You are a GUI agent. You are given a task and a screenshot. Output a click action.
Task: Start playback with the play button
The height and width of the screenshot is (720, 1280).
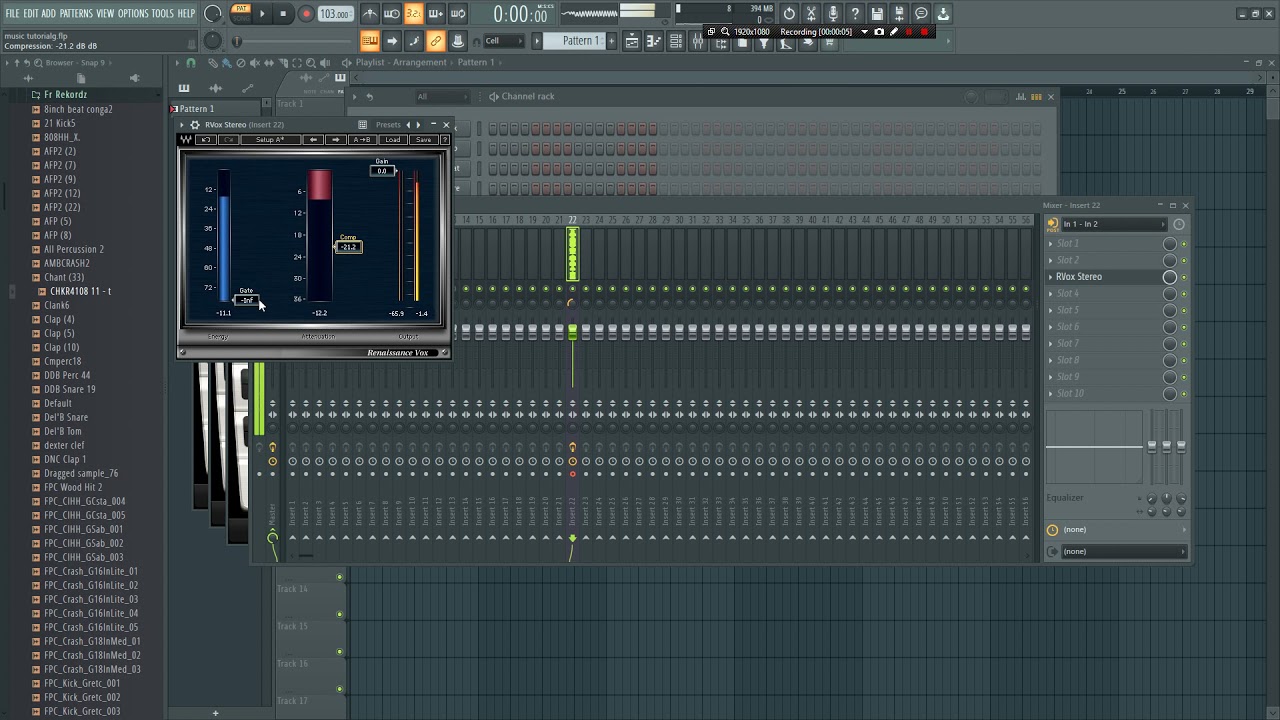(262, 14)
